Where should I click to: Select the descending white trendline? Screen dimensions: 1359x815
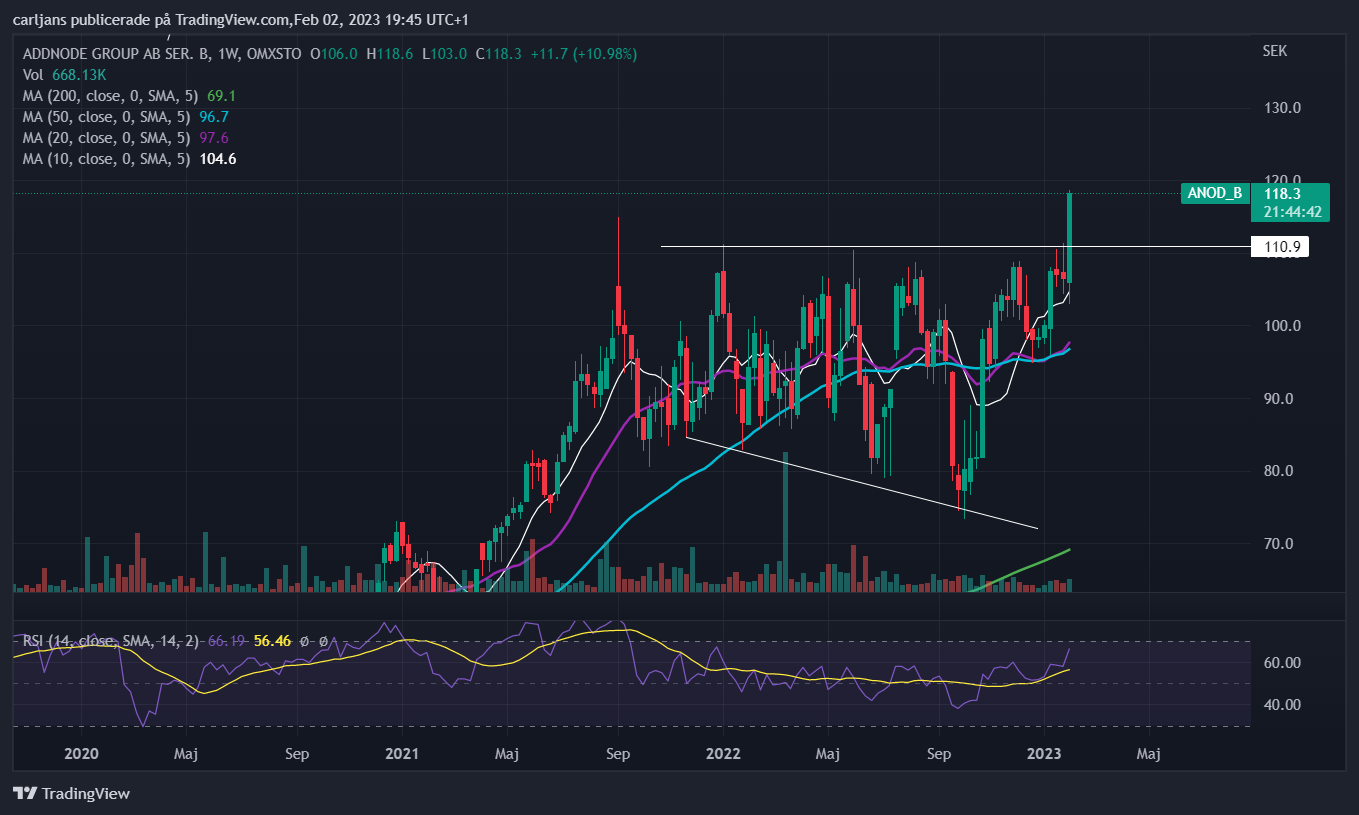click(x=862, y=482)
